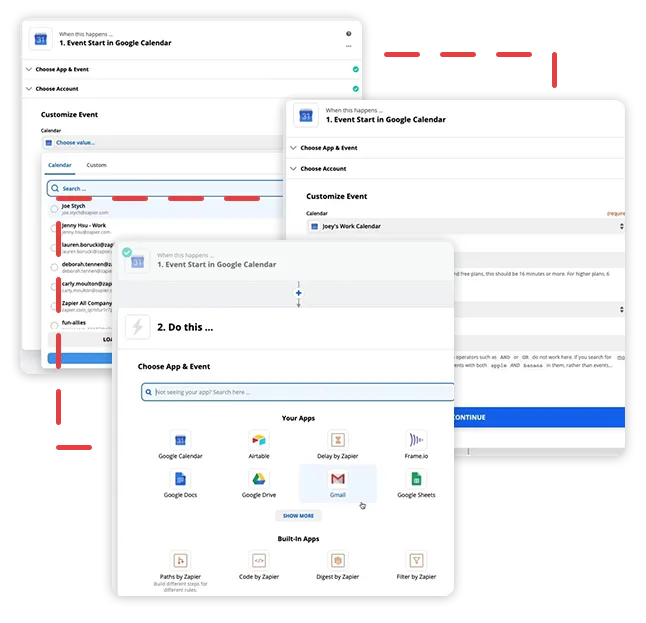Select Filter by Zapier built-in app
Screen dimensions: 646x623
416,566
